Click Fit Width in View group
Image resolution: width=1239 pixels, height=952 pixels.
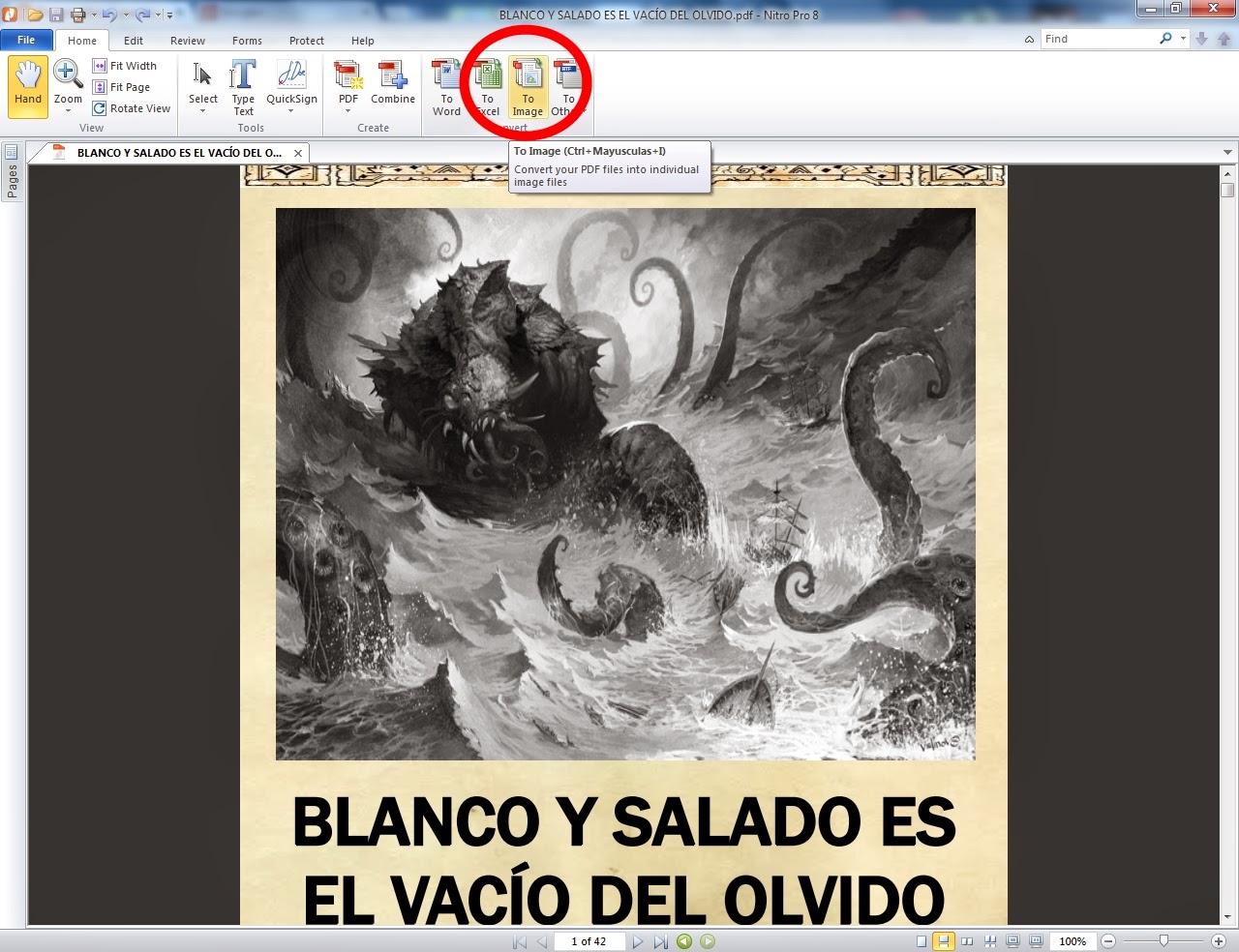click(125, 66)
